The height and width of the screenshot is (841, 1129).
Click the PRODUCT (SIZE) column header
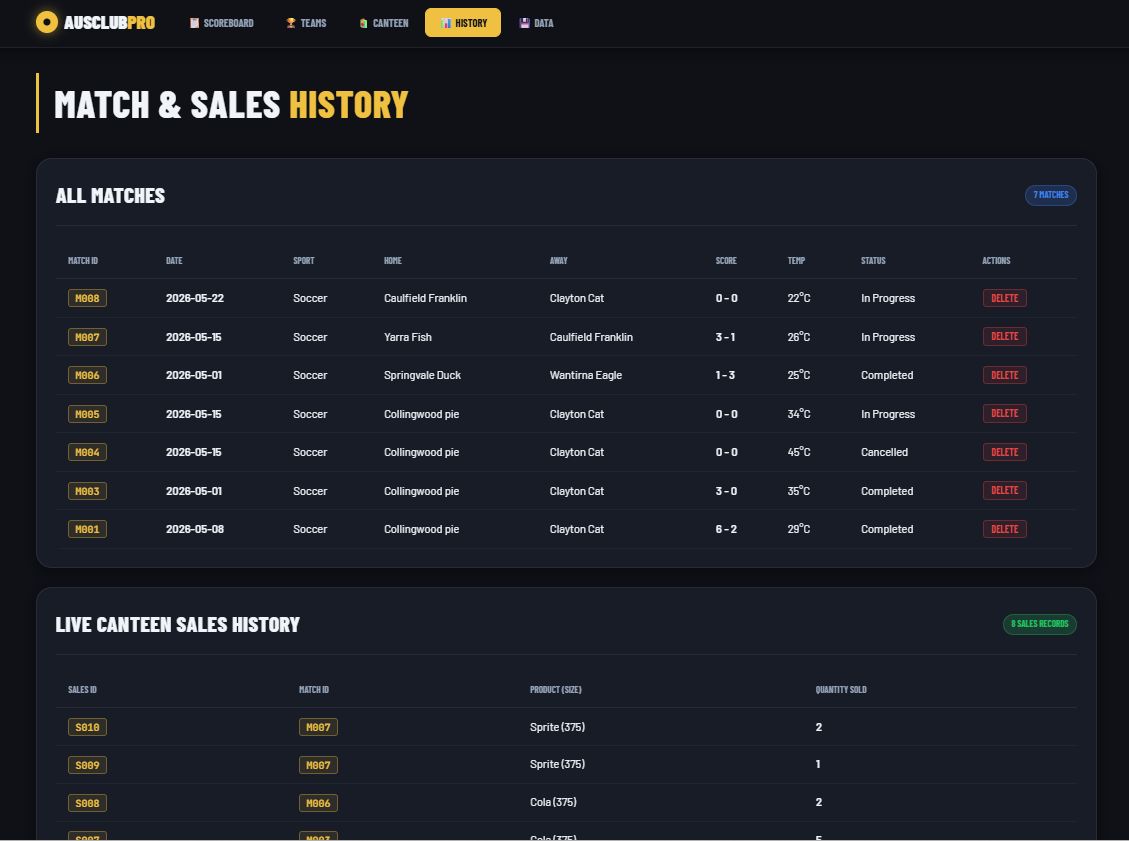[x=556, y=690]
